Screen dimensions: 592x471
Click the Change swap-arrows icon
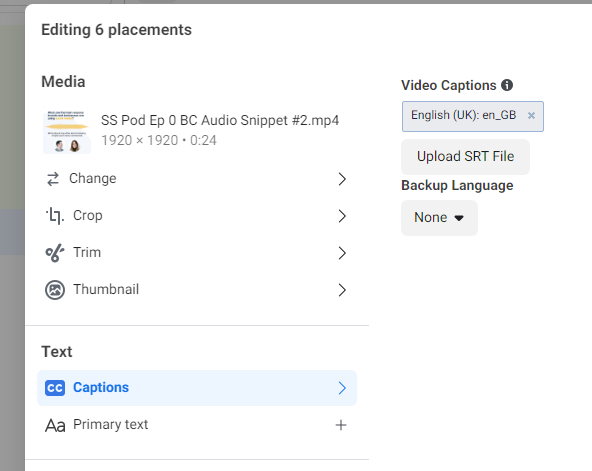[x=53, y=179]
